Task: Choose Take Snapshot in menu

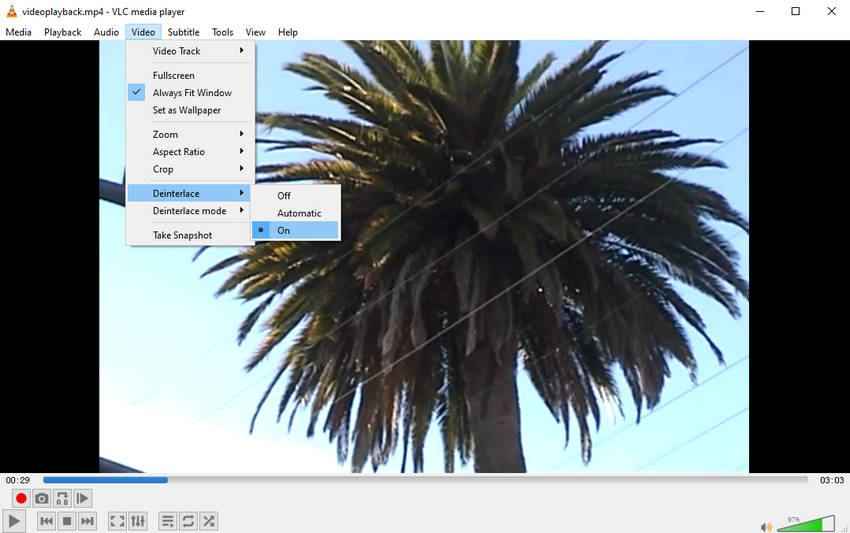Action: coord(190,235)
